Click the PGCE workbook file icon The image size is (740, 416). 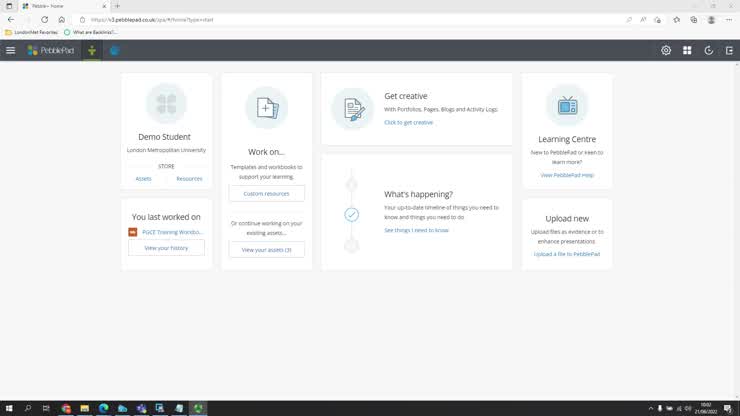(x=133, y=232)
